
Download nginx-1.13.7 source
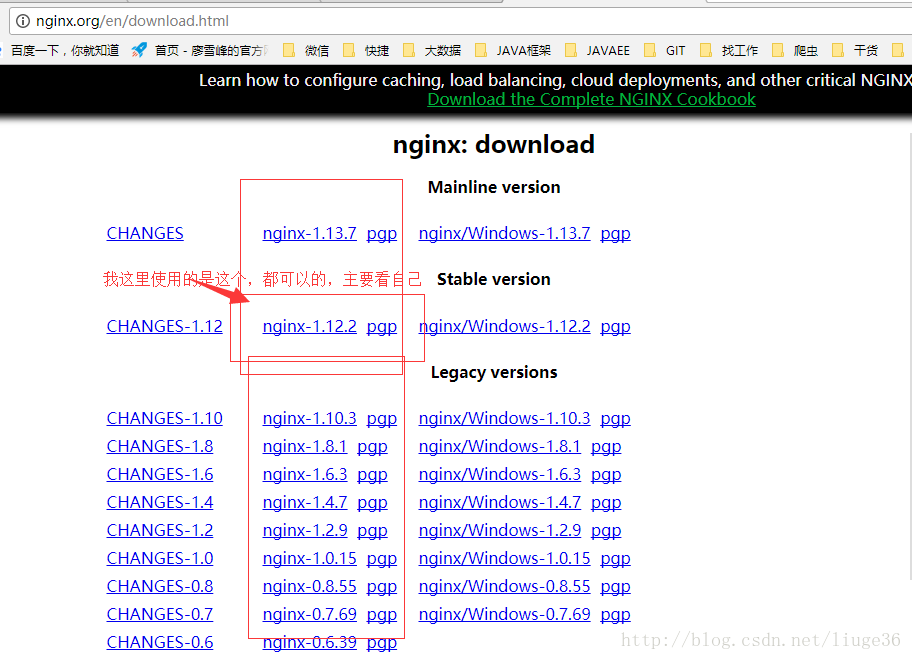(309, 233)
